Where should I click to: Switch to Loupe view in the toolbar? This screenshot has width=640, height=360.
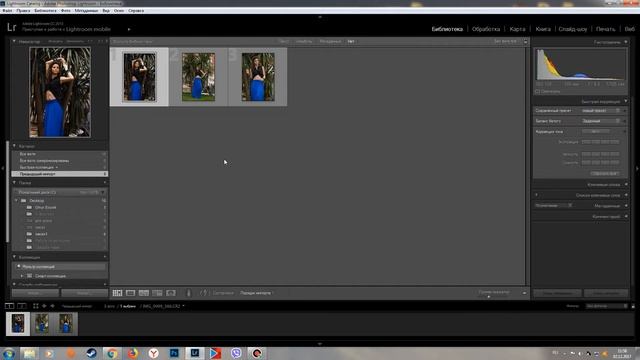click(131, 293)
